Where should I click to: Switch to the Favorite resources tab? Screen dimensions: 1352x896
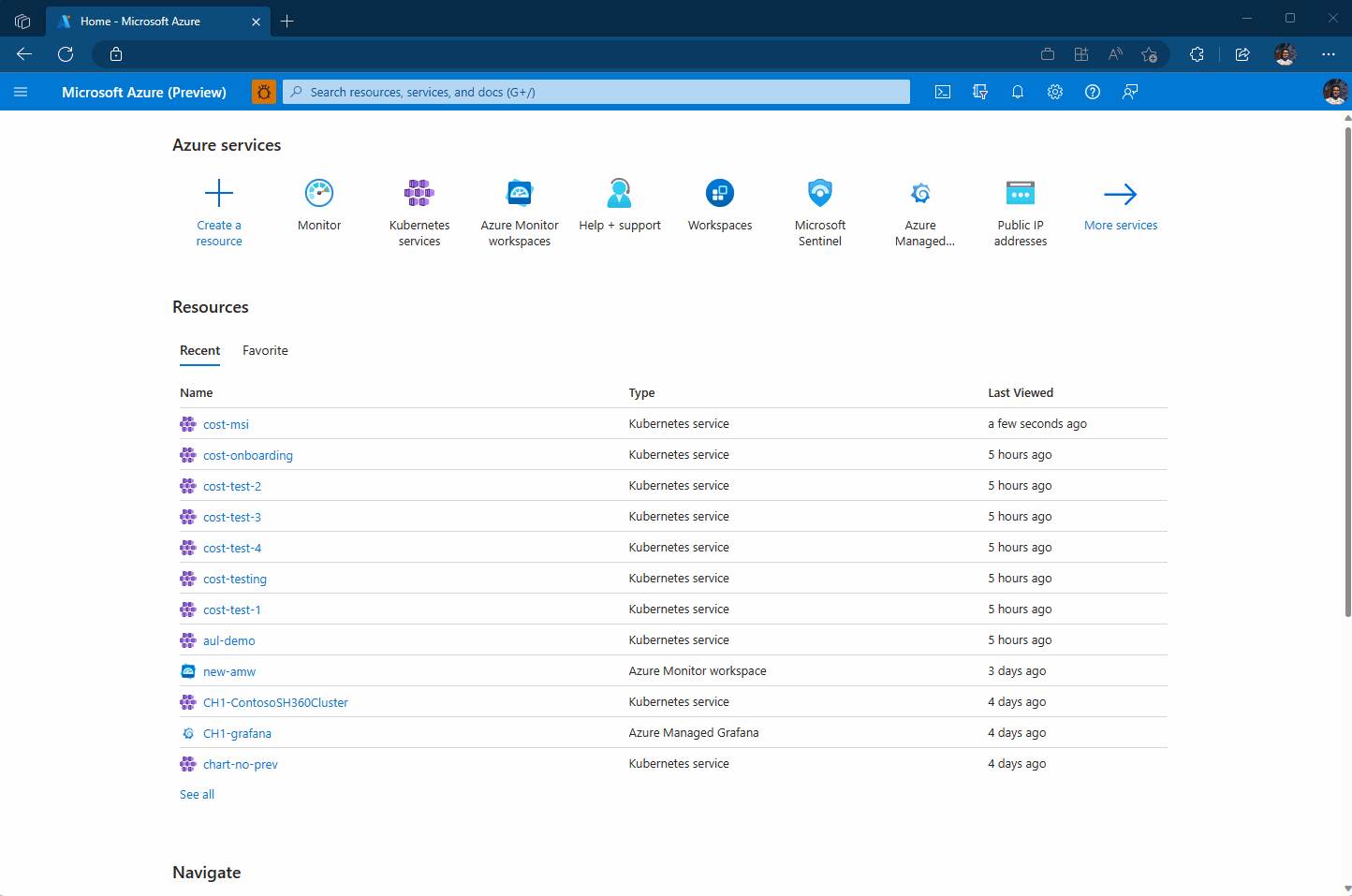265,351
